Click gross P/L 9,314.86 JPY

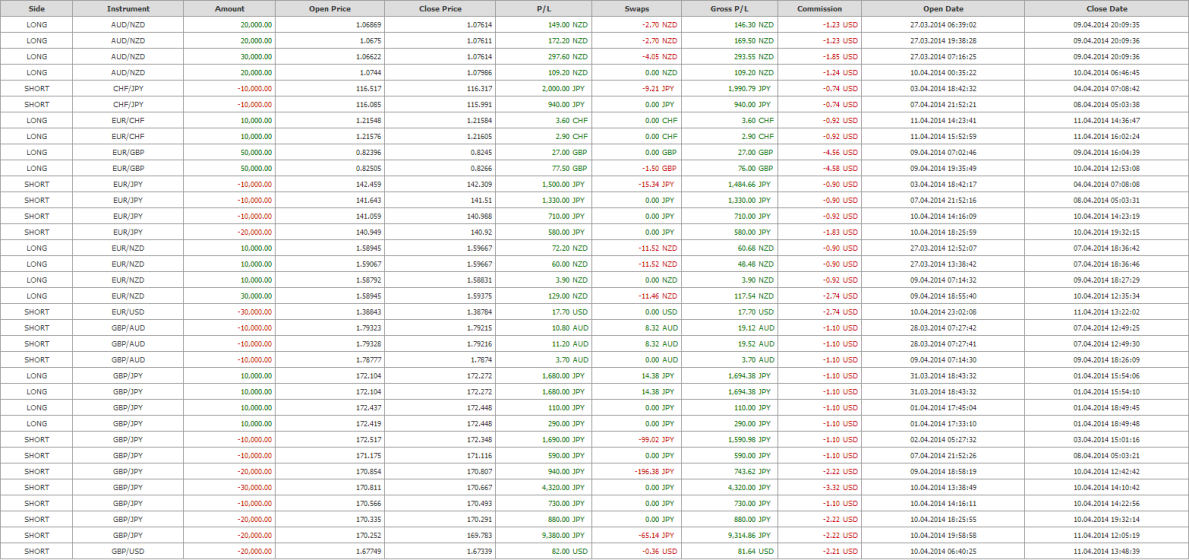click(x=749, y=534)
